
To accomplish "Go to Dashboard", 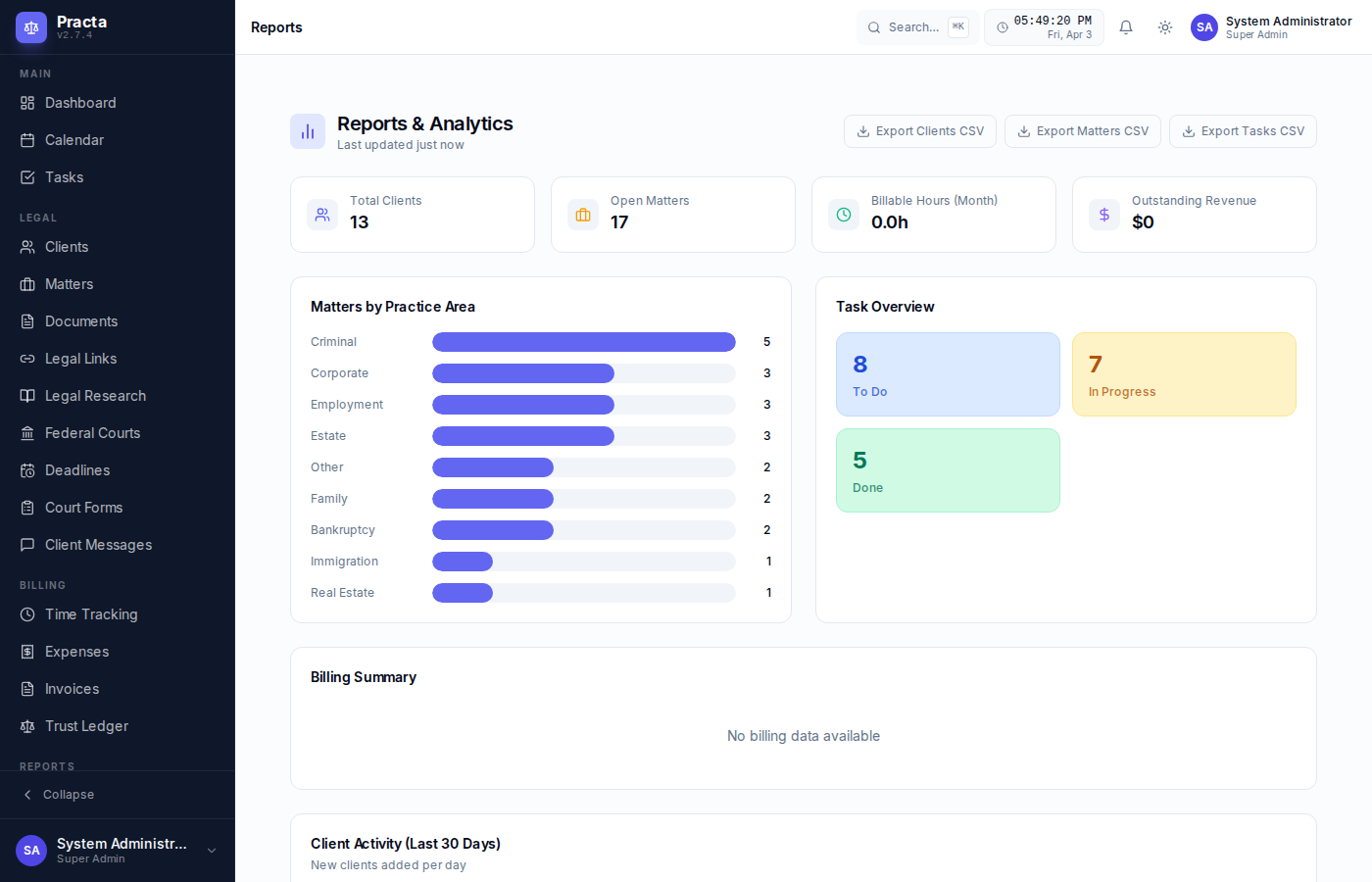I will pyautogui.click(x=118, y=103).
